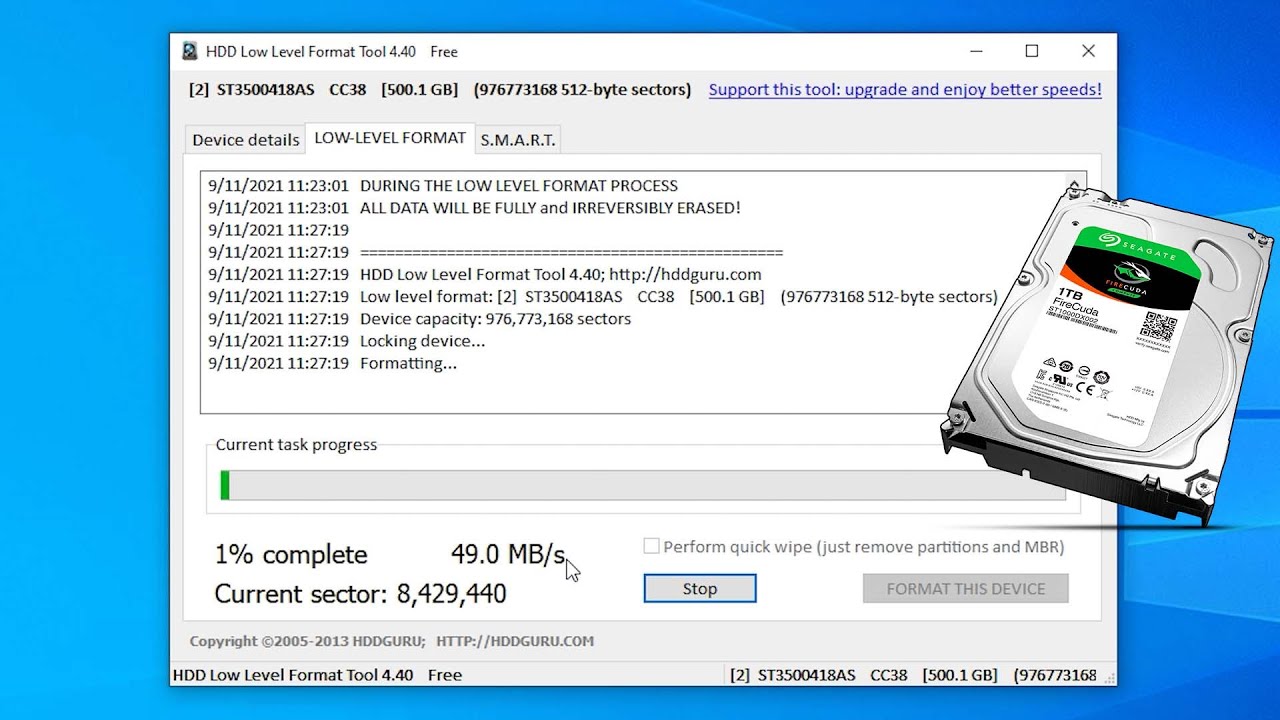This screenshot has height=720, width=1280.
Task: Minimize the HDD Low Level Format Tool window
Action: click(x=975, y=51)
